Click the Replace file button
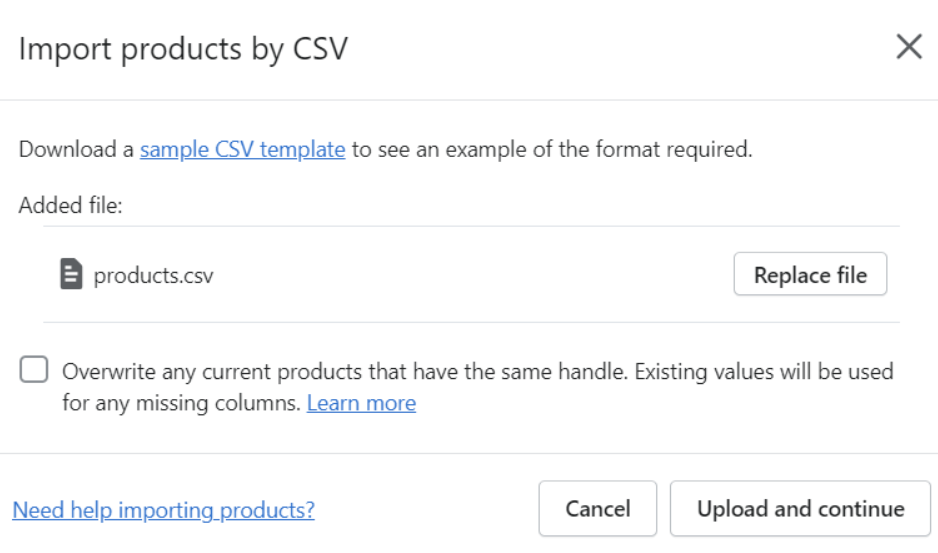This screenshot has width=938, height=553. pos(810,274)
